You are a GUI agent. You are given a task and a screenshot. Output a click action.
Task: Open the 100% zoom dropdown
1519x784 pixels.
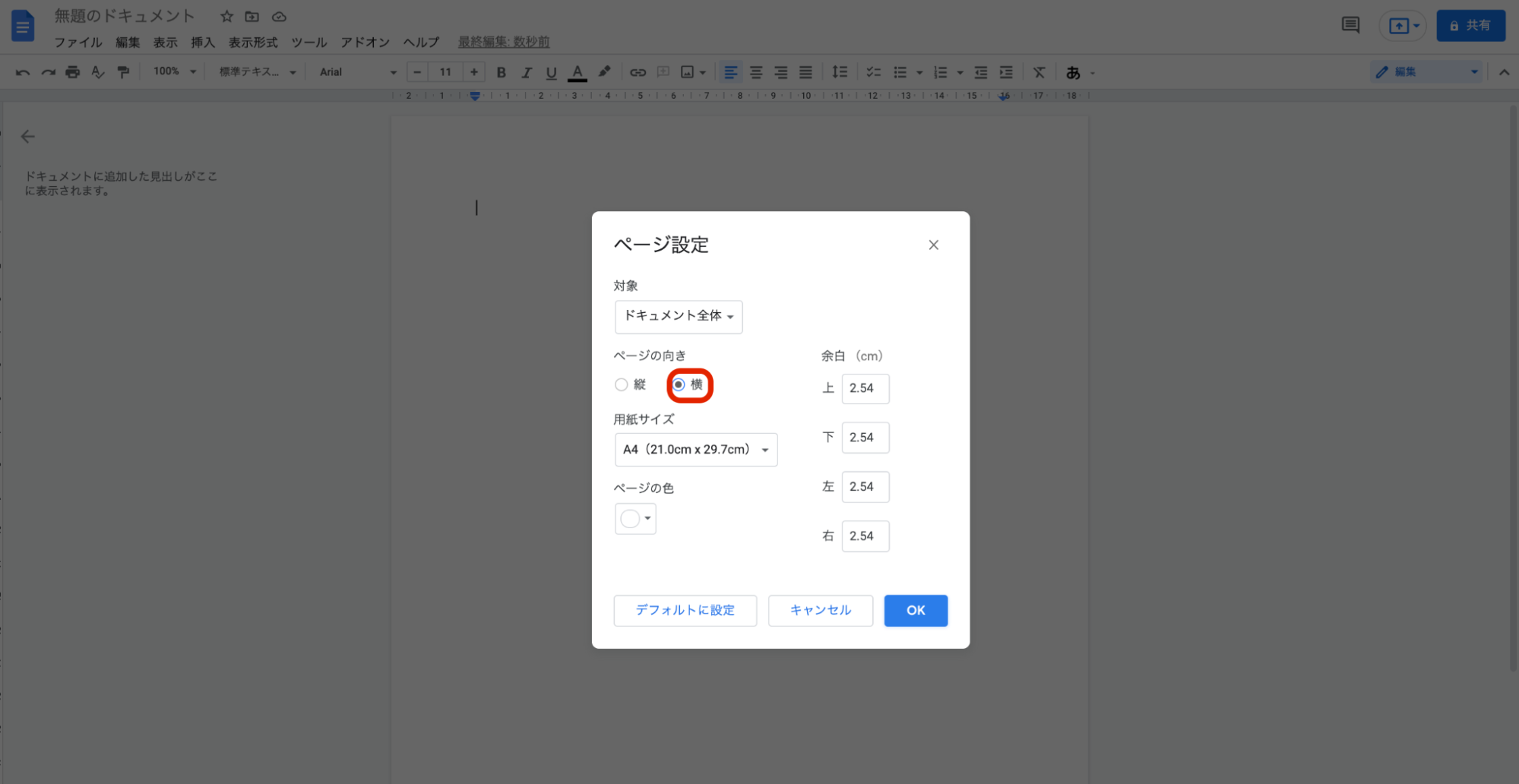pos(175,71)
